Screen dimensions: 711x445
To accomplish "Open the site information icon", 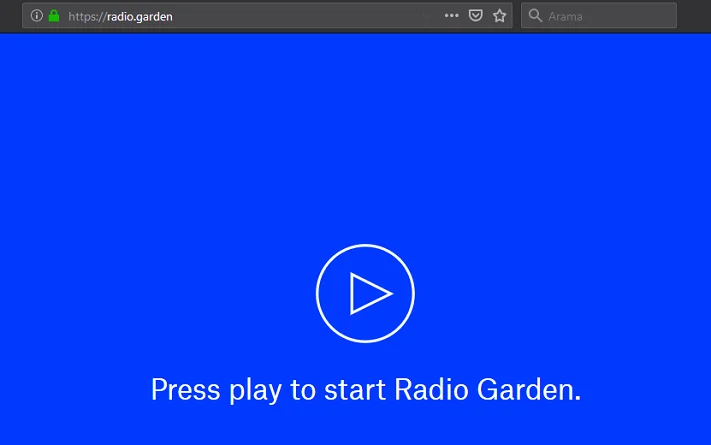I will click(x=37, y=16).
